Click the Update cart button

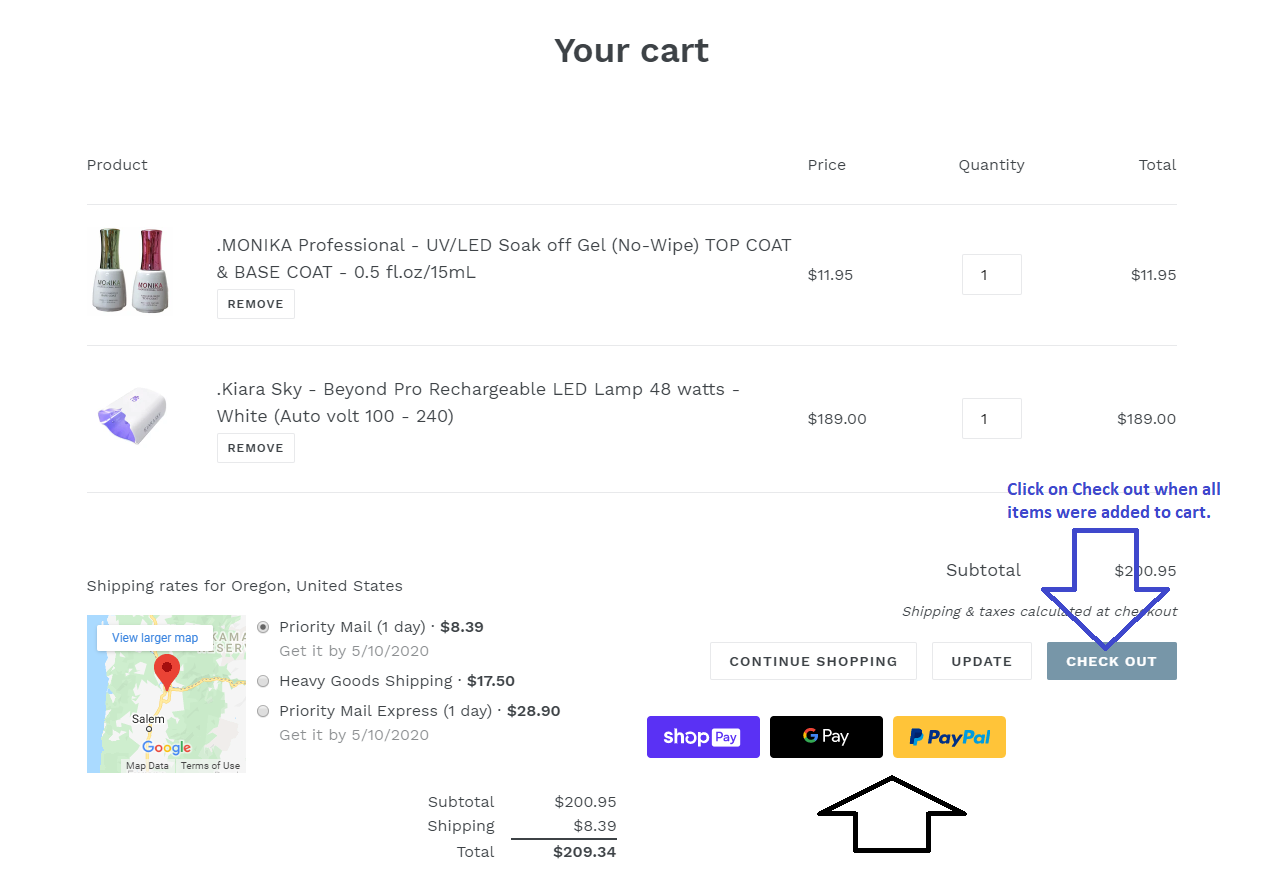(x=981, y=661)
